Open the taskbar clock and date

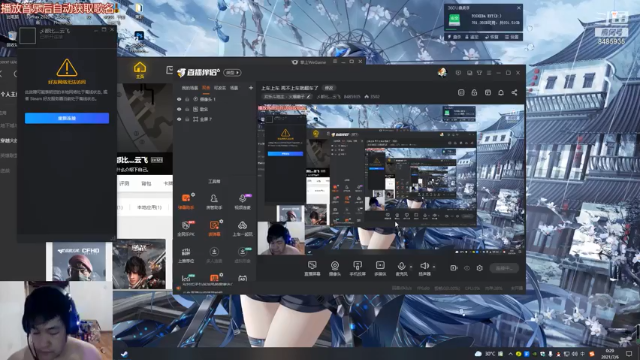pos(609,354)
